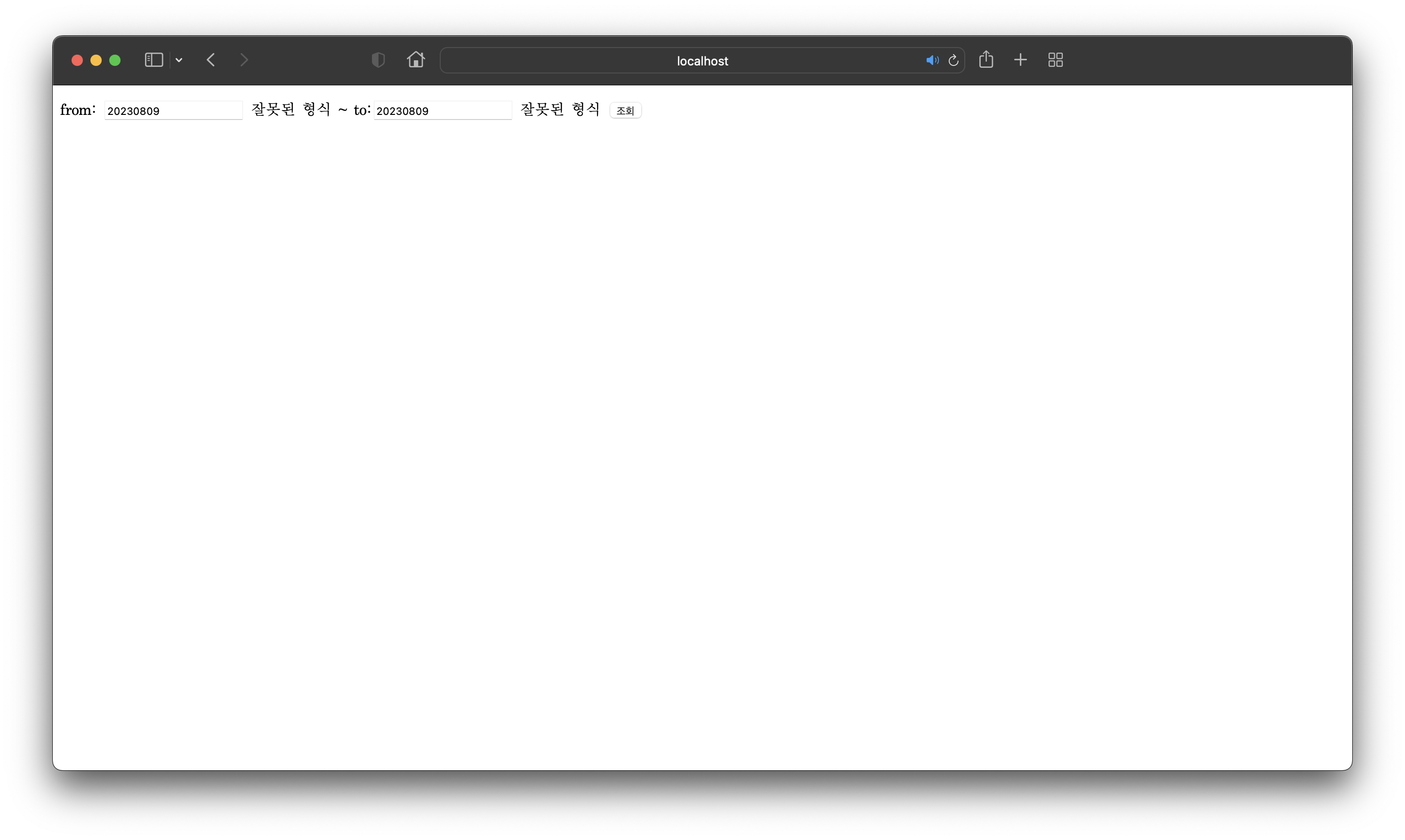The image size is (1405, 840).
Task: Close the Safari window with the red button
Action: pyautogui.click(x=78, y=61)
